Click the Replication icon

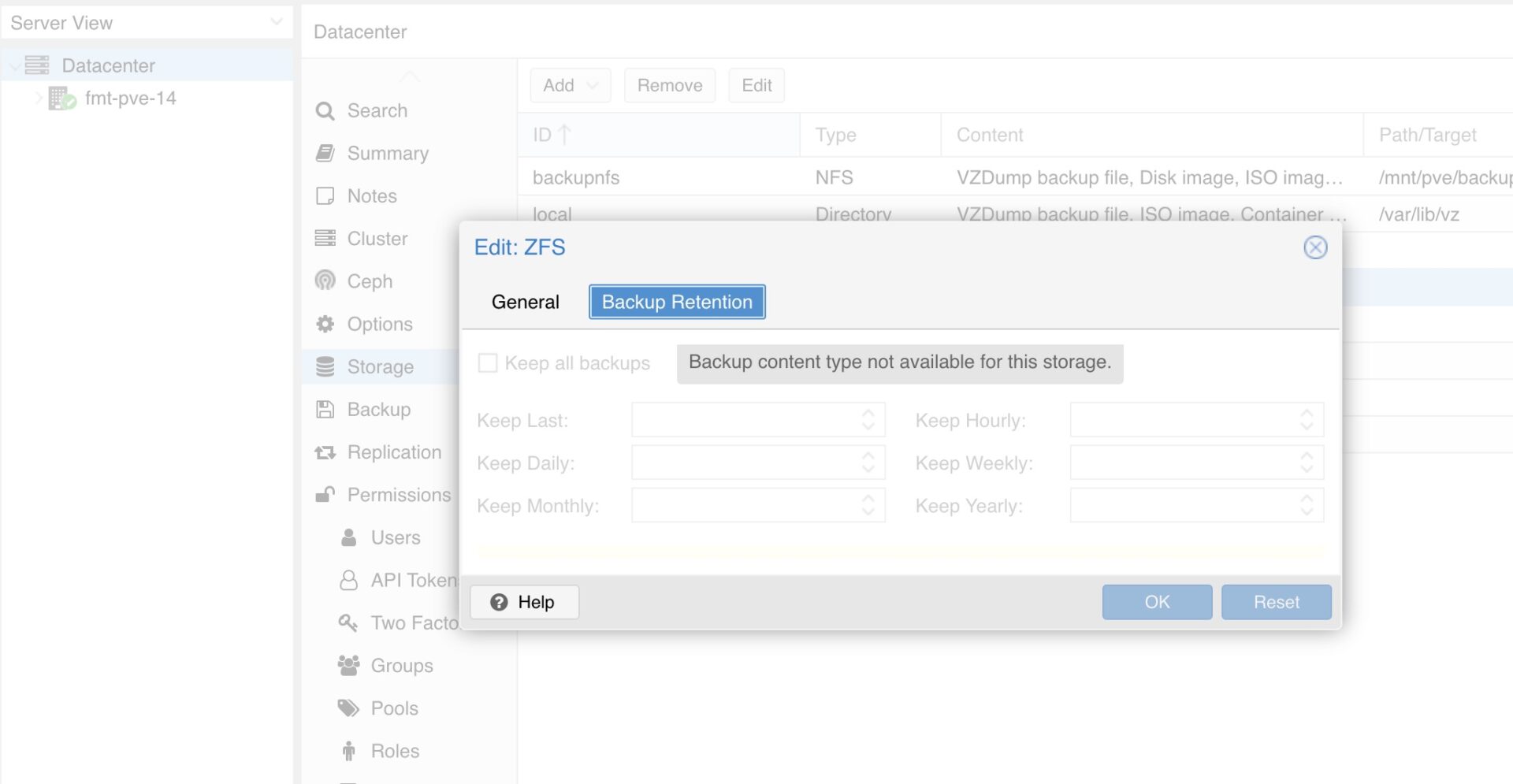(x=324, y=451)
